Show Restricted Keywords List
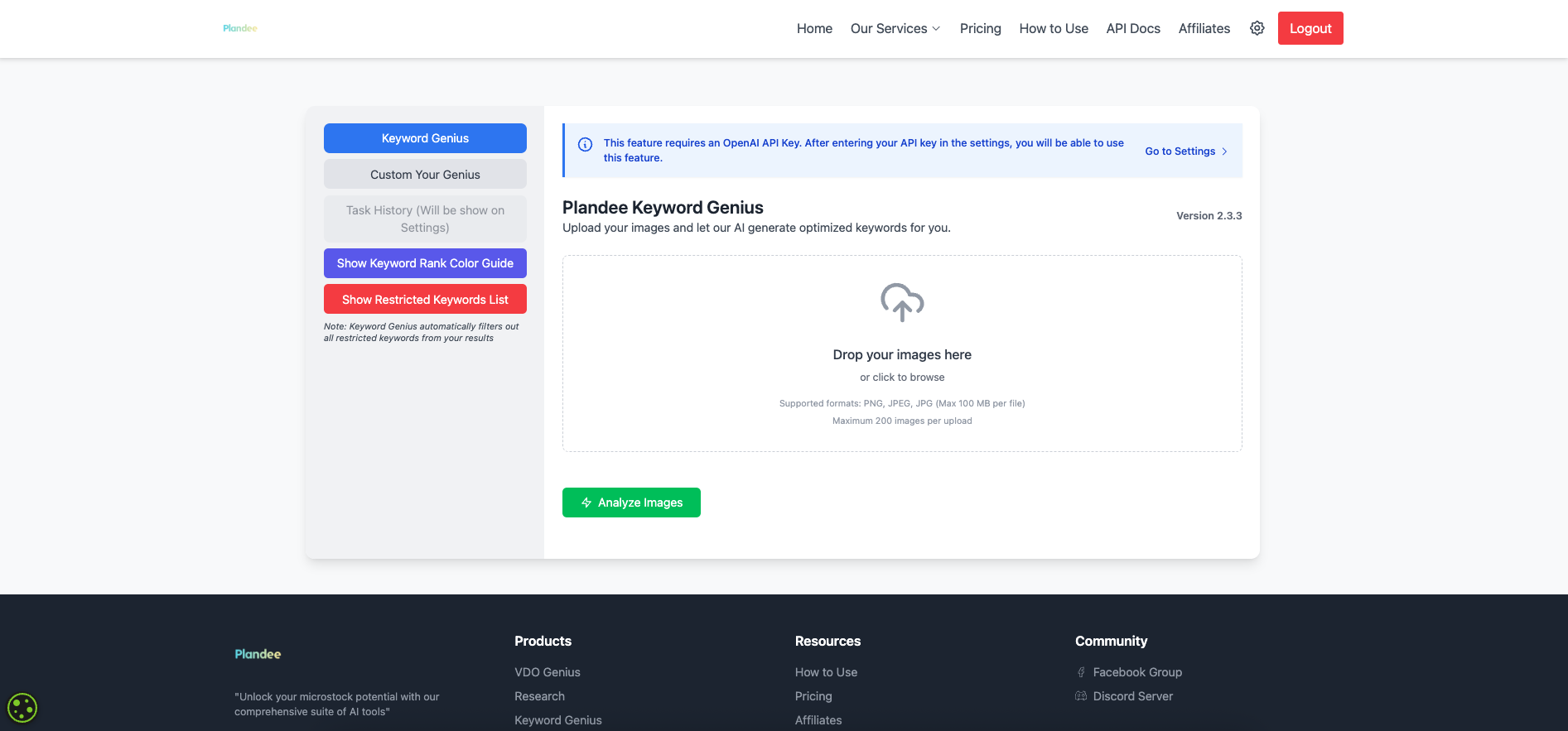1568x731 pixels. (425, 300)
